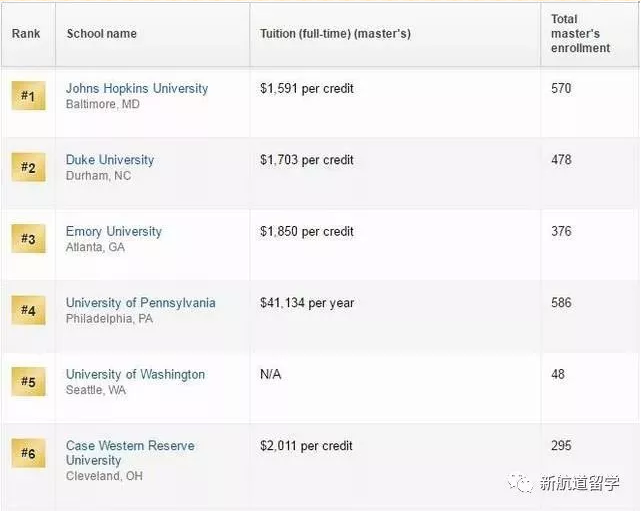Click the School name column header
Image resolution: width=641 pixels, height=513 pixels.
(x=102, y=34)
